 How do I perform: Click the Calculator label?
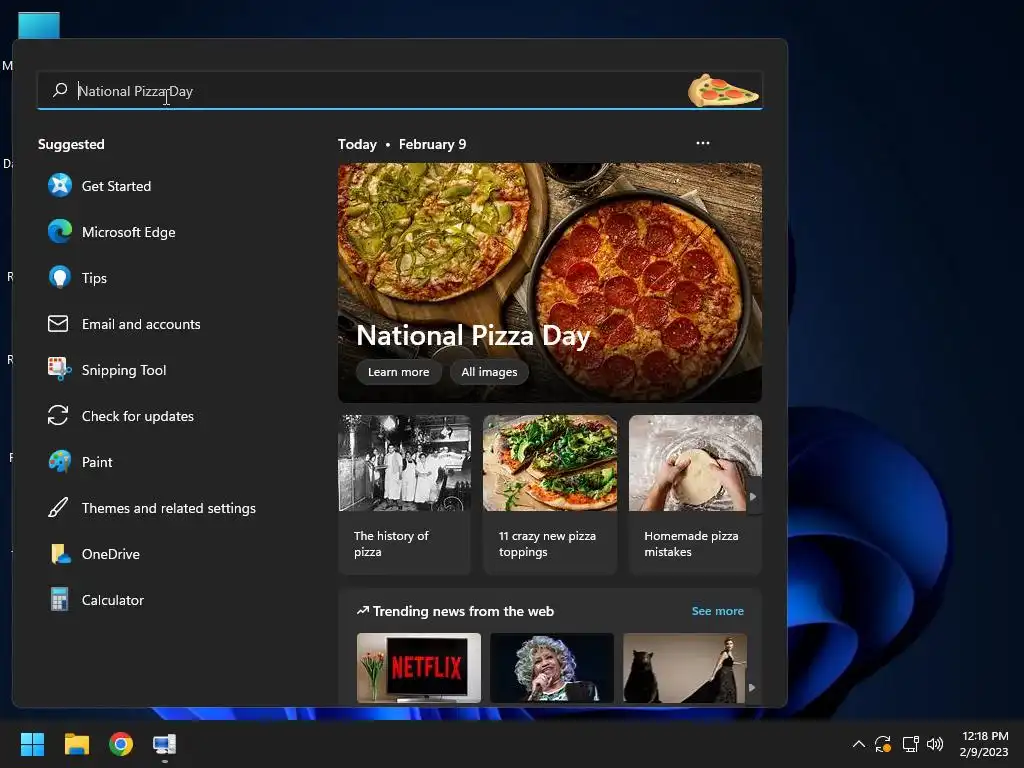pos(112,600)
